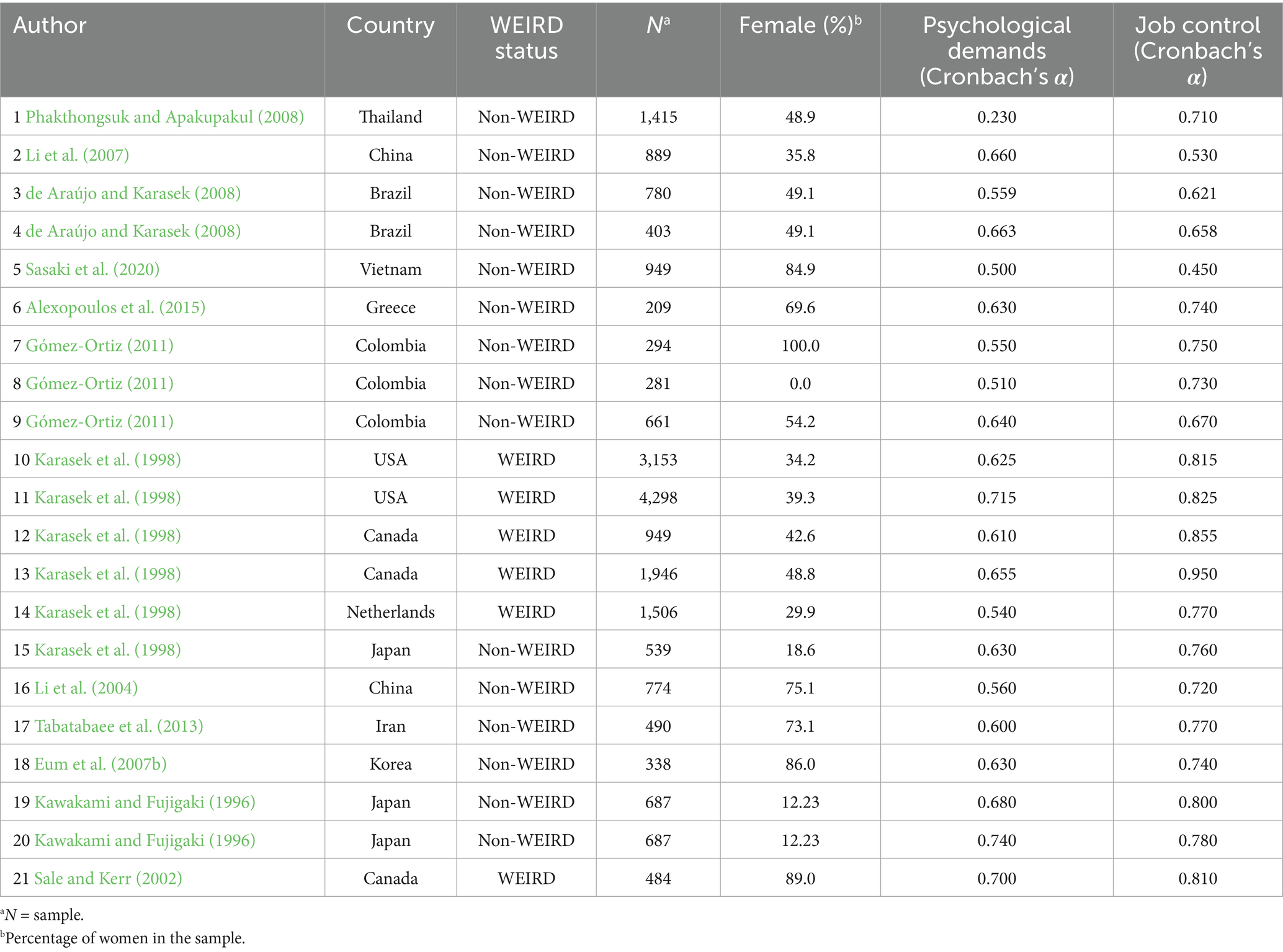Open the Li et al. (2004) reference
This screenshot has width=1283, height=952.
(86, 688)
